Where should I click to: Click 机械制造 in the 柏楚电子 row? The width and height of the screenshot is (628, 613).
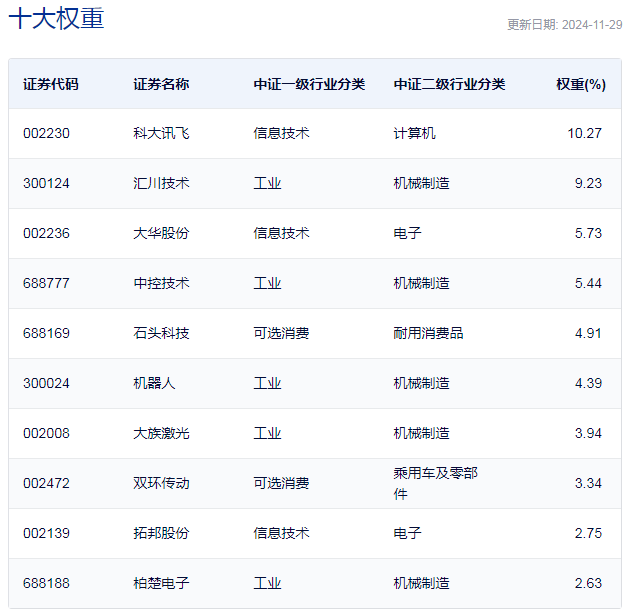click(421, 584)
